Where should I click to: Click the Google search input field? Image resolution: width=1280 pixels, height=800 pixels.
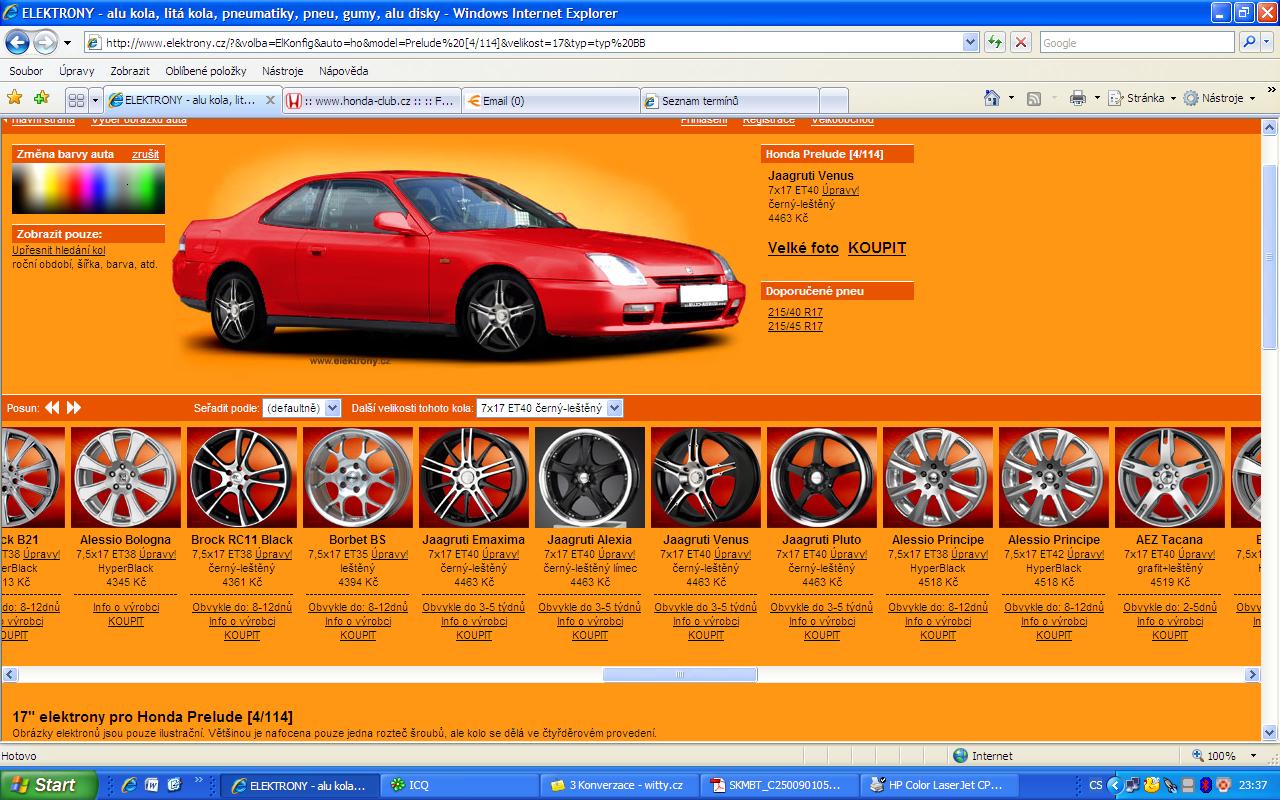[1136, 42]
